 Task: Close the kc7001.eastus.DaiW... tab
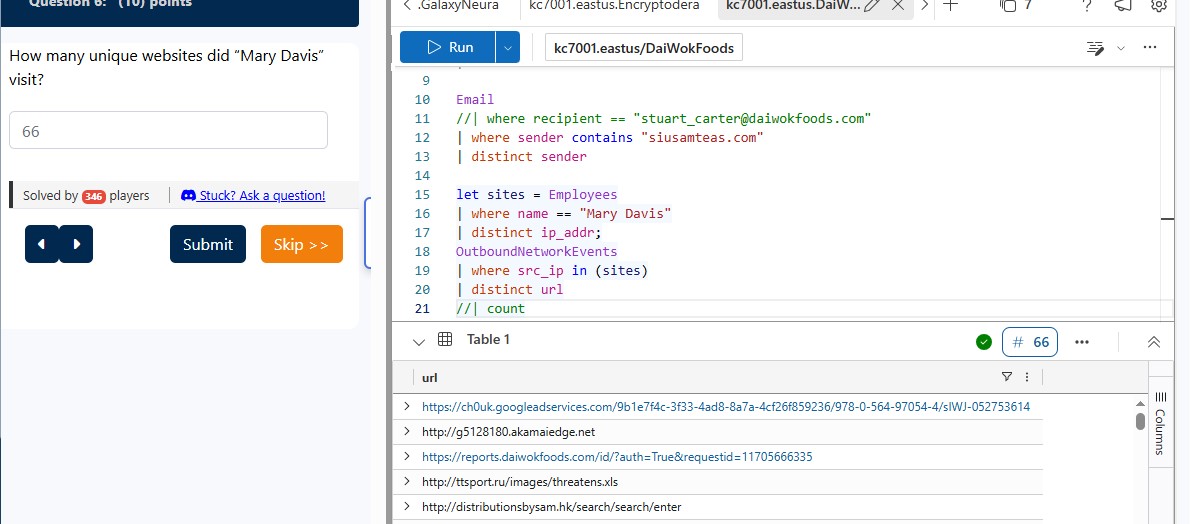tap(897, 5)
